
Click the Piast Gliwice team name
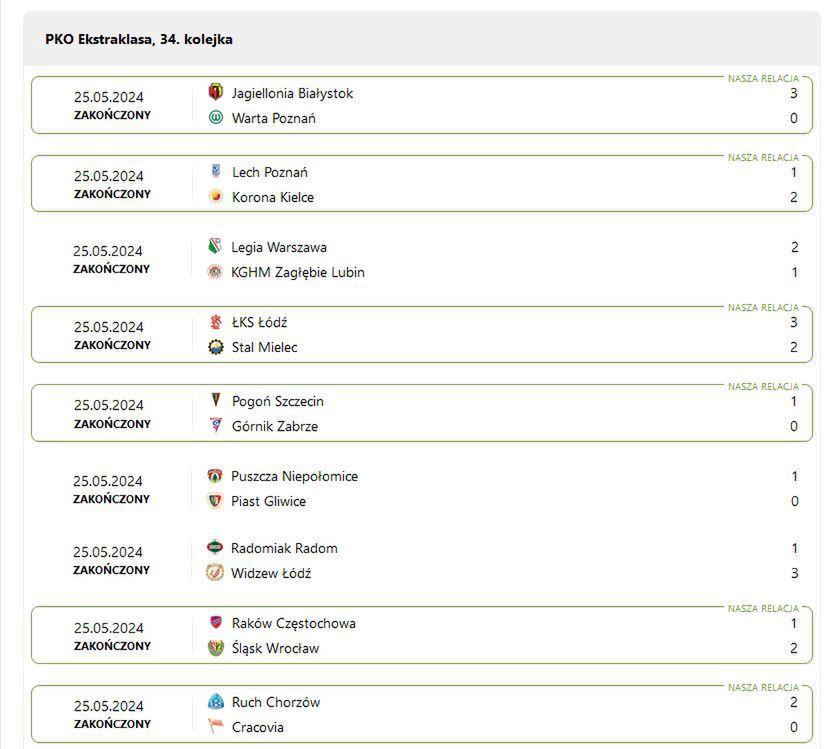click(269, 501)
